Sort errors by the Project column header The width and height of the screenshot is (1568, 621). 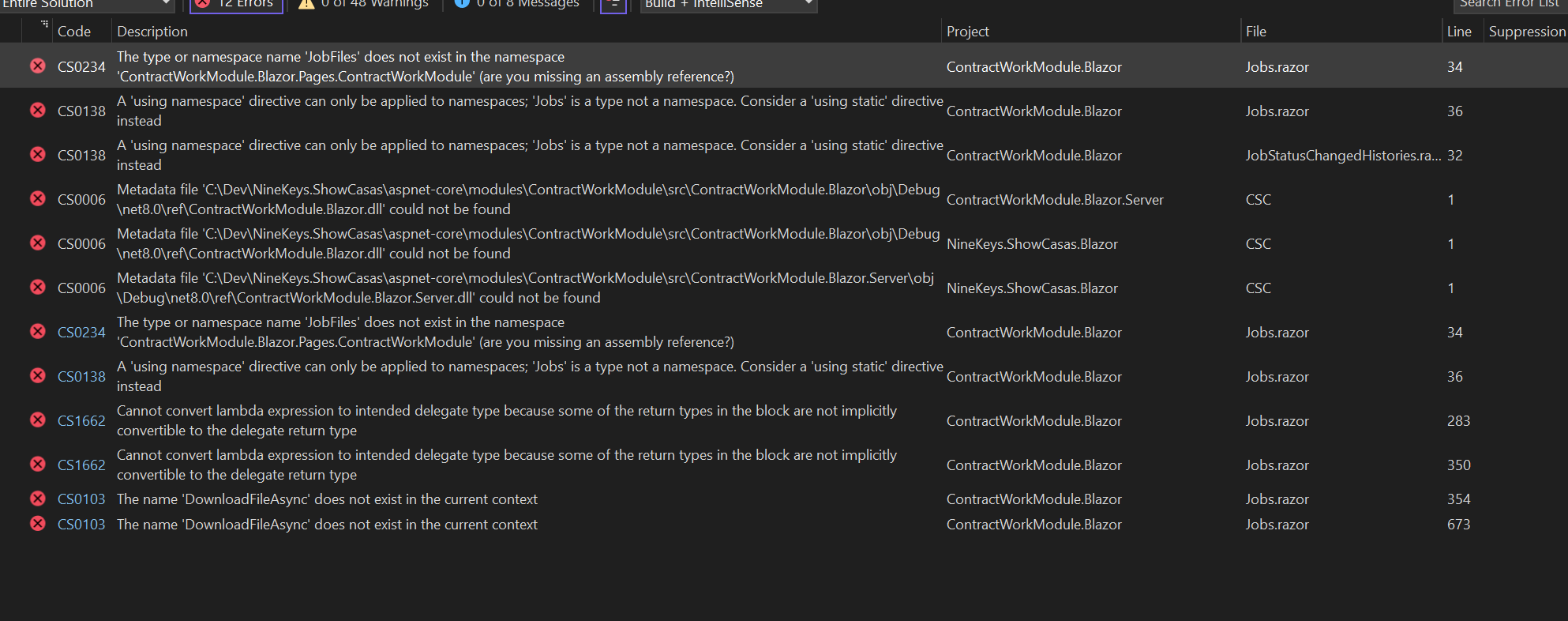click(x=967, y=32)
